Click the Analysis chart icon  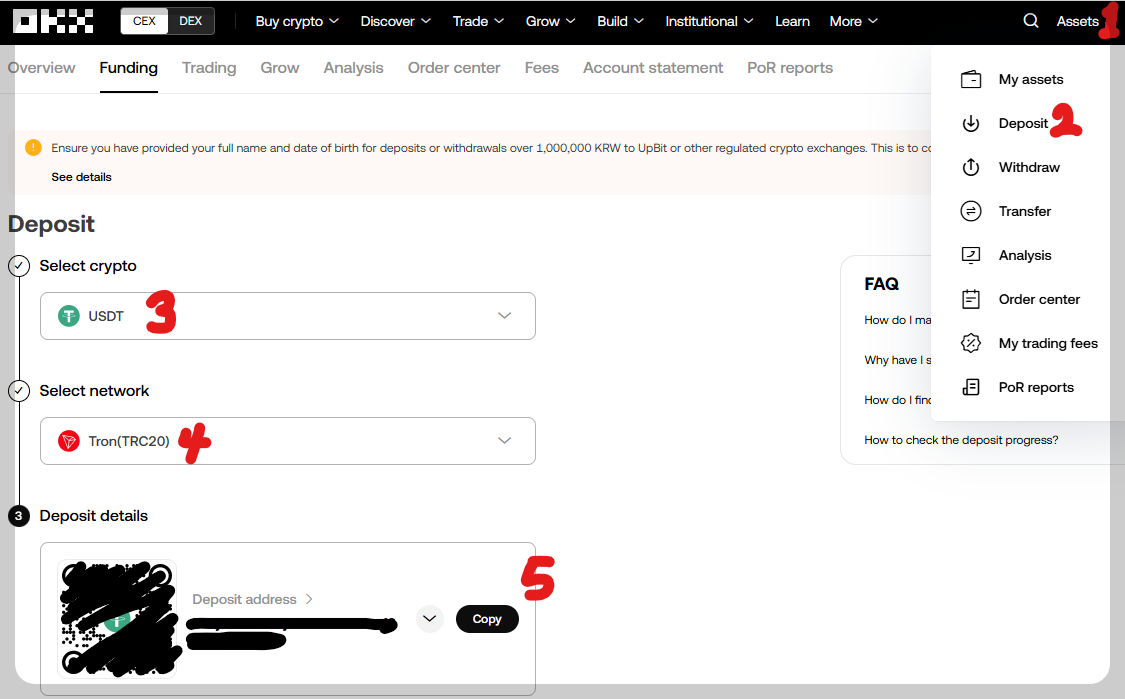(x=971, y=255)
